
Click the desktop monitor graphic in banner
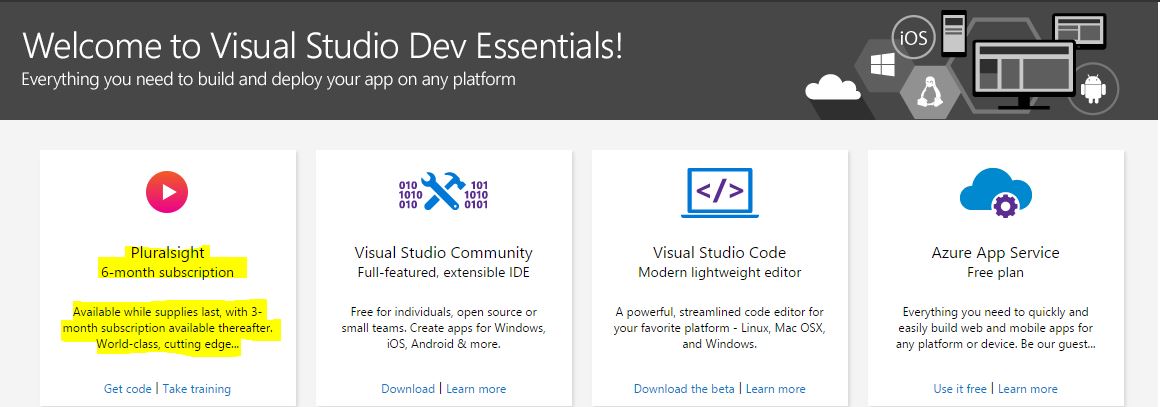(x=1025, y=74)
